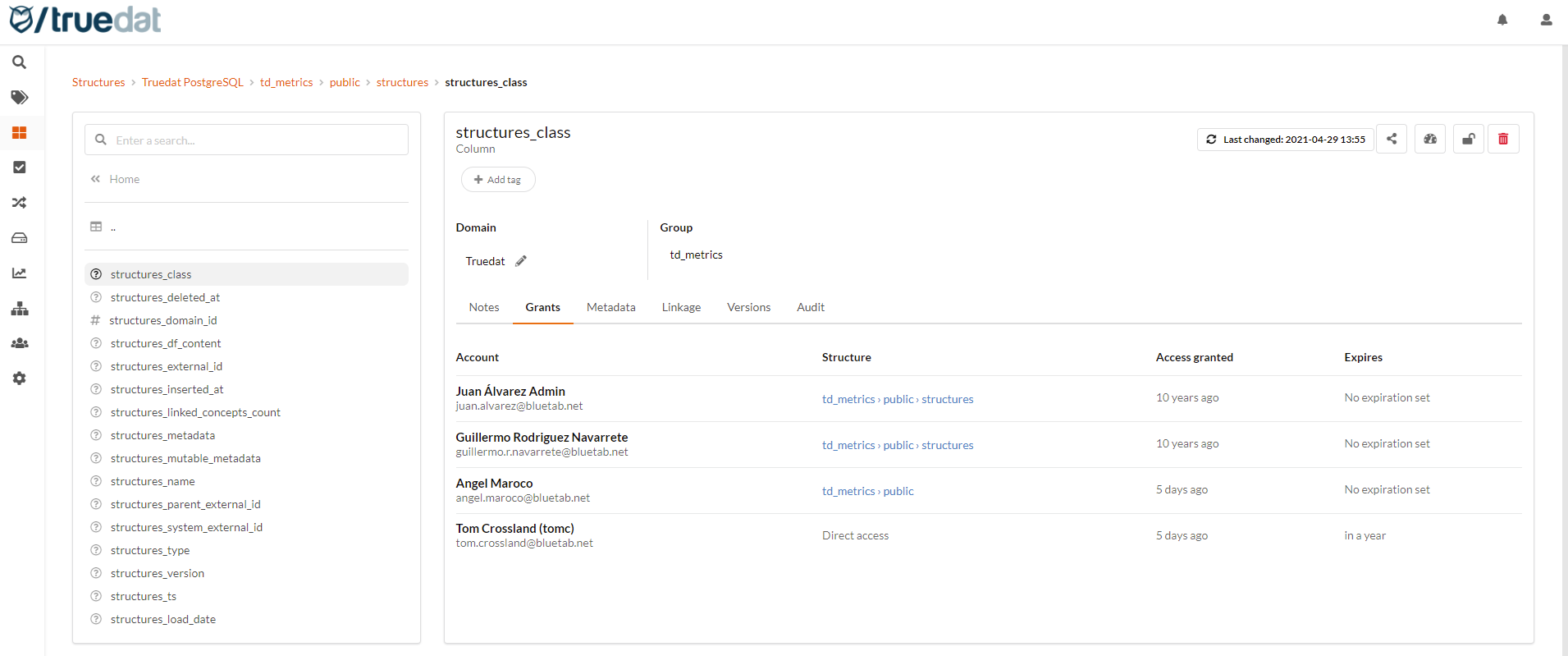Open the Linkage tab

tap(681, 307)
